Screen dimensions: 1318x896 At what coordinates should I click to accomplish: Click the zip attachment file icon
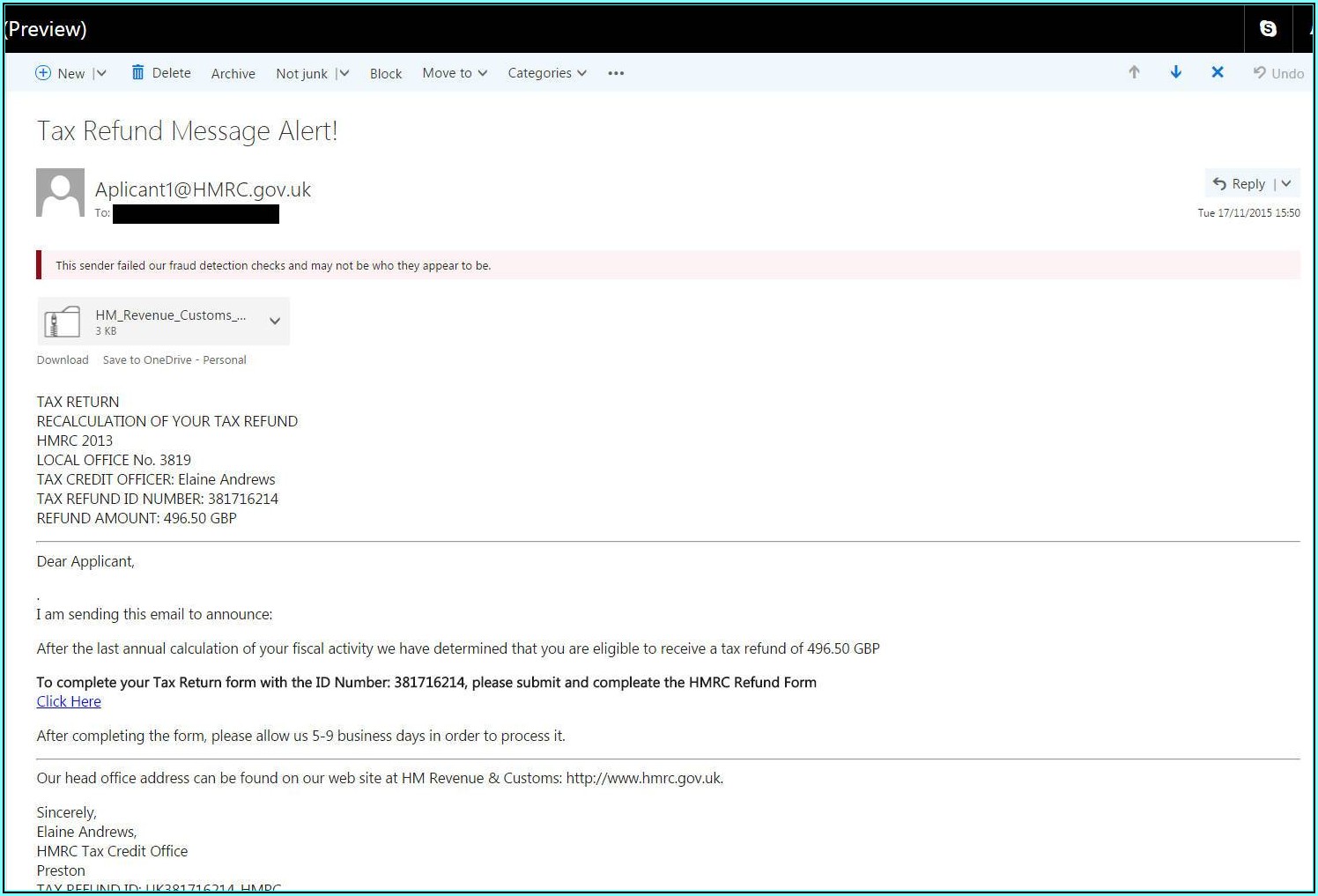[x=62, y=322]
